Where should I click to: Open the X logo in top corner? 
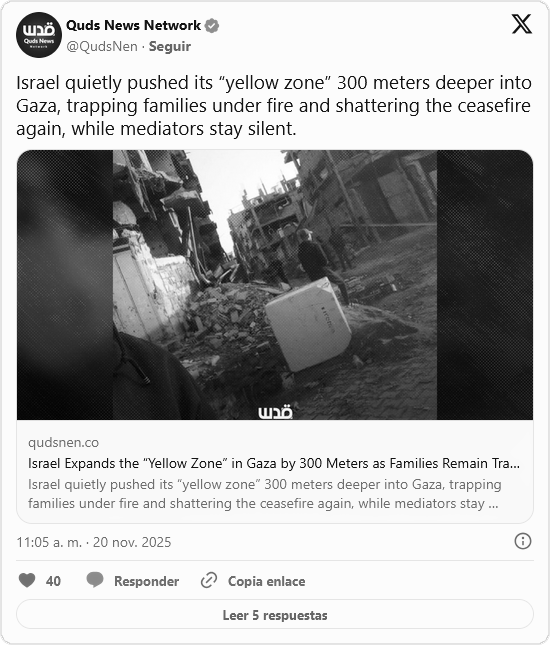click(522, 24)
